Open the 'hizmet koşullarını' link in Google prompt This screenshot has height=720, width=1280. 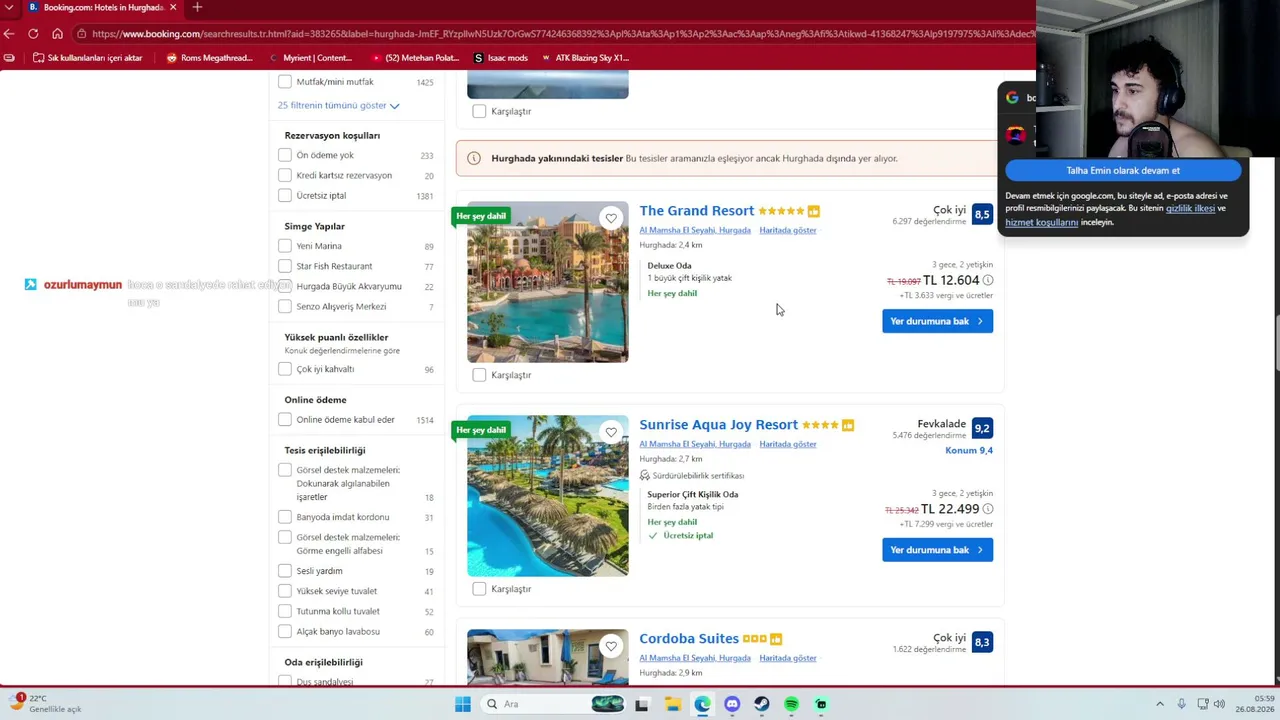pyautogui.click(x=1041, y=222)
